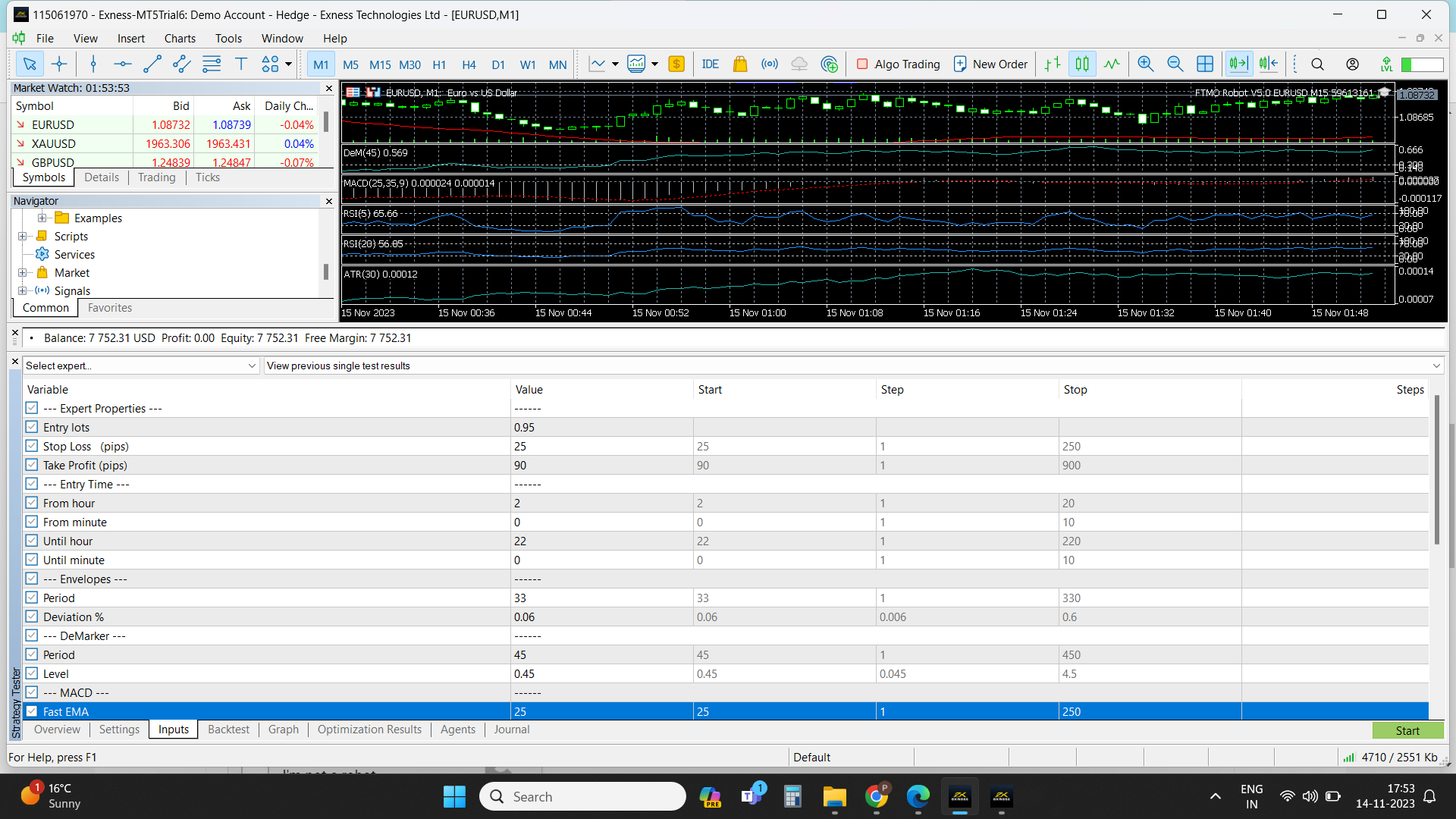
Task: Open the Optimization Results tab
Action: 369,730
